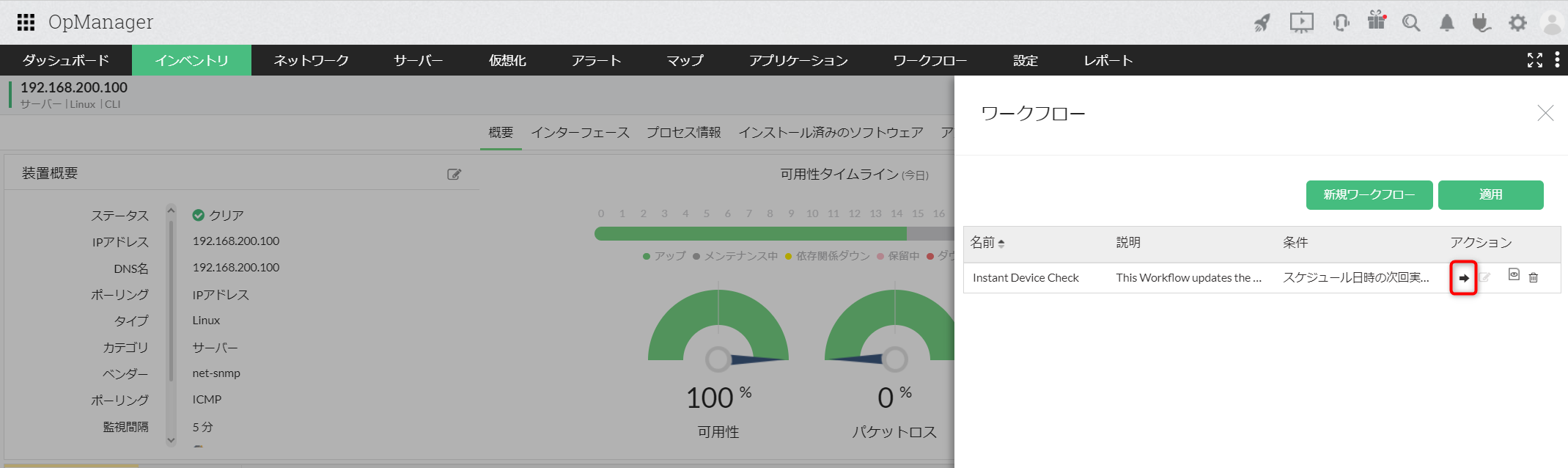Edit the 装置概要 device summary
The height and width of the screenshot is (468, 1568).
click(454, 174)
